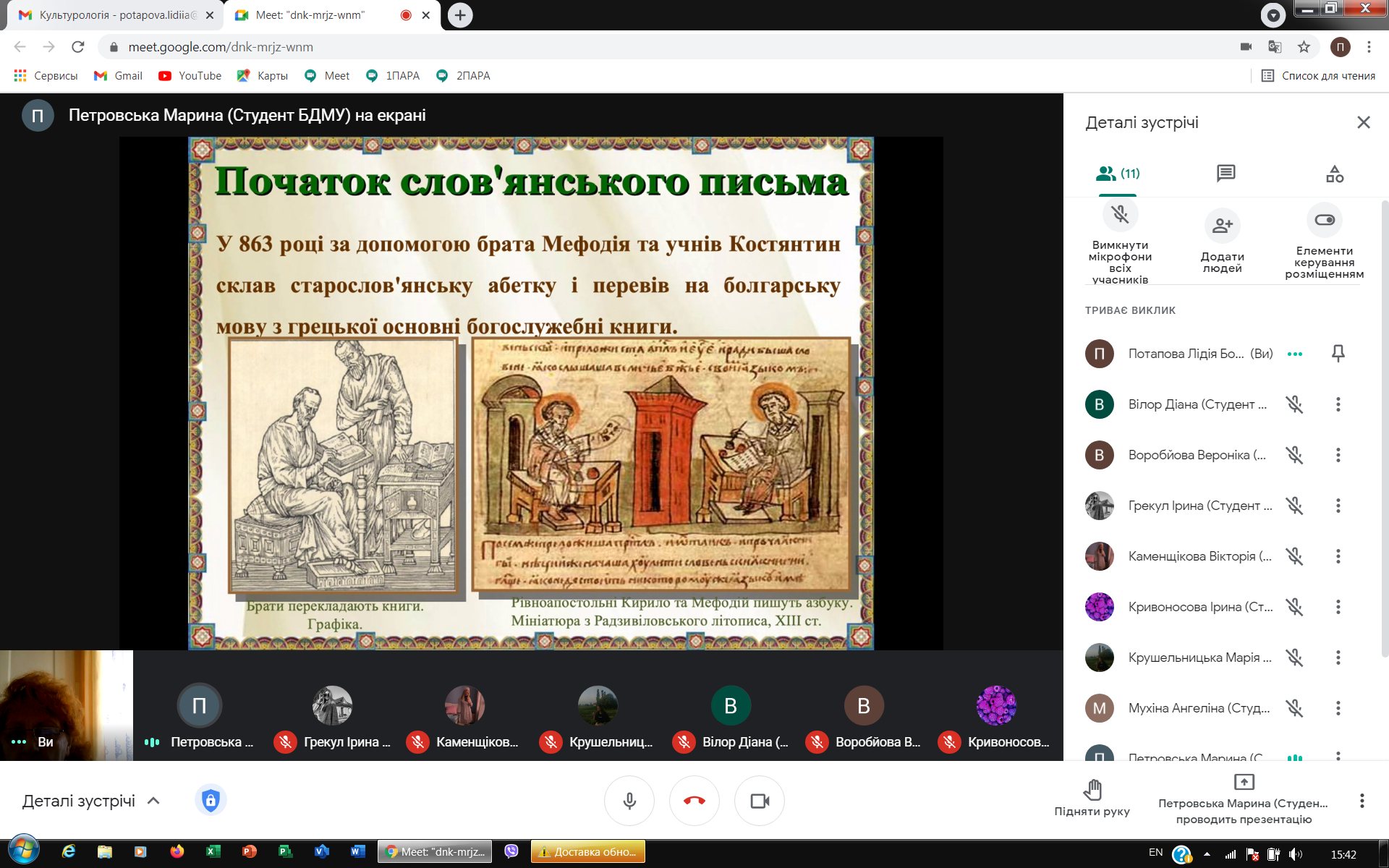Reload the Meet page

pos(77,47)
